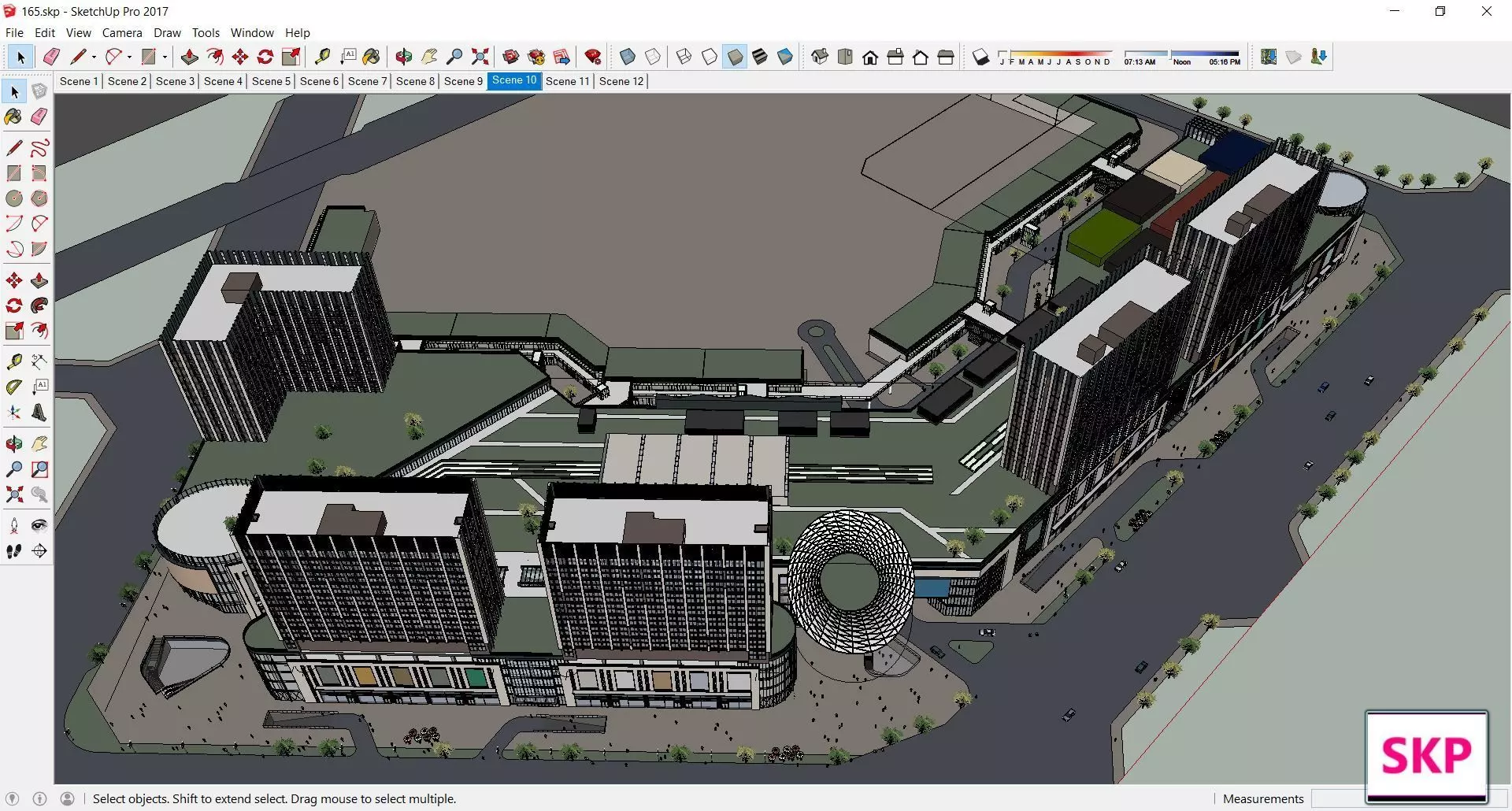Click Make Component icon in left palette
This screenshot has height=811, width=1512.
tap(39, 91)
